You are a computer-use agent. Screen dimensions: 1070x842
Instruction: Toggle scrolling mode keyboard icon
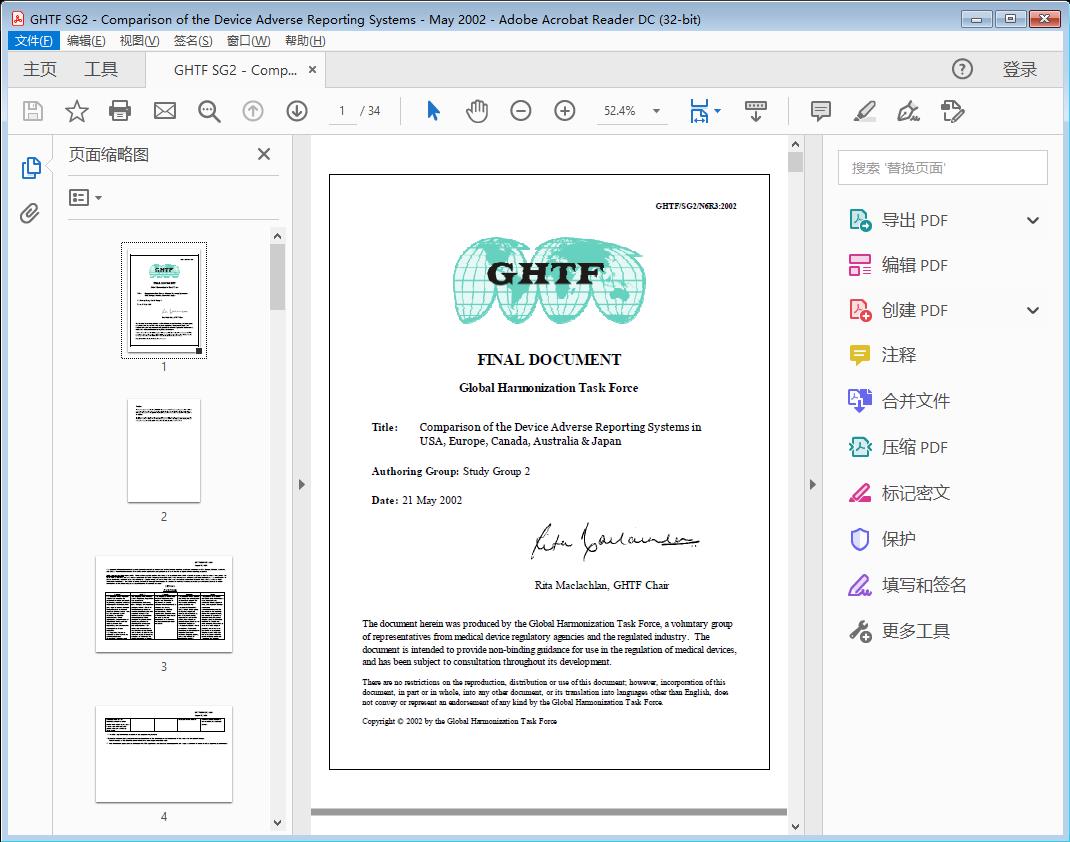point(755,111)
